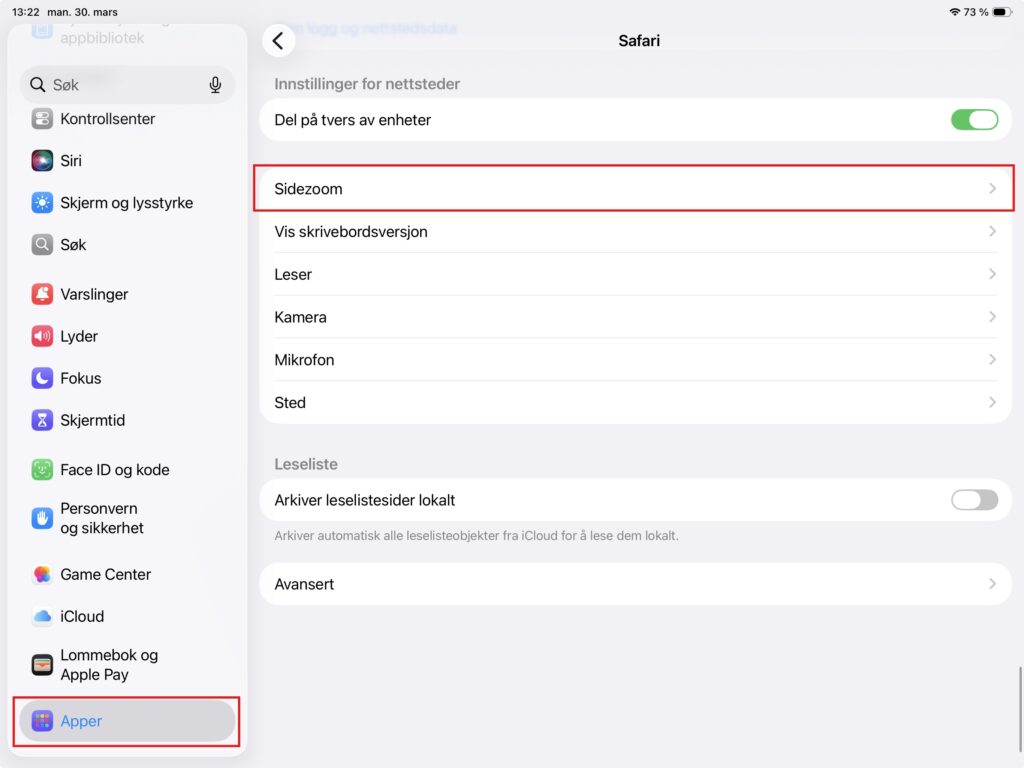Select the iCloud cloud icon
This screenshot has width=1024, height=768.
42,616
